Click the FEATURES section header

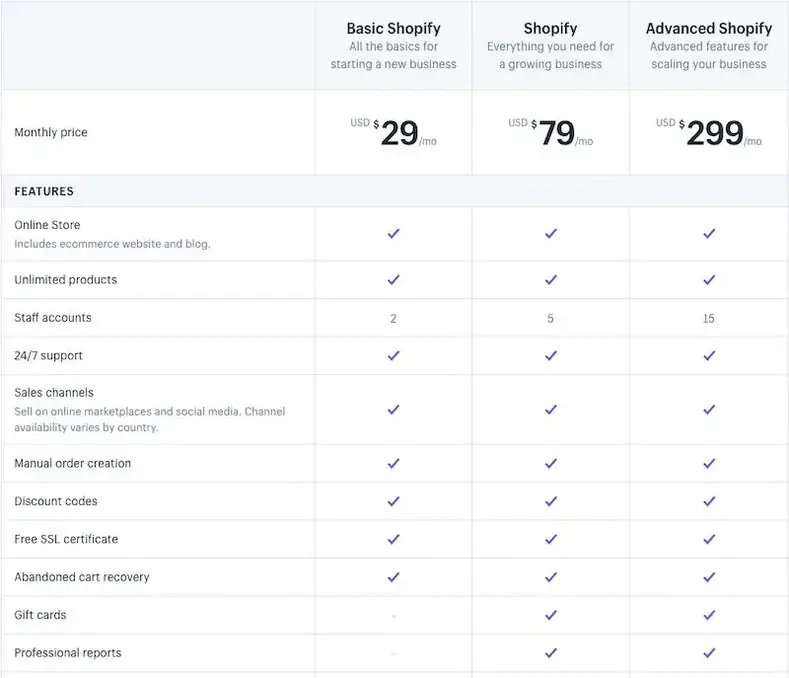coord(44,191)
